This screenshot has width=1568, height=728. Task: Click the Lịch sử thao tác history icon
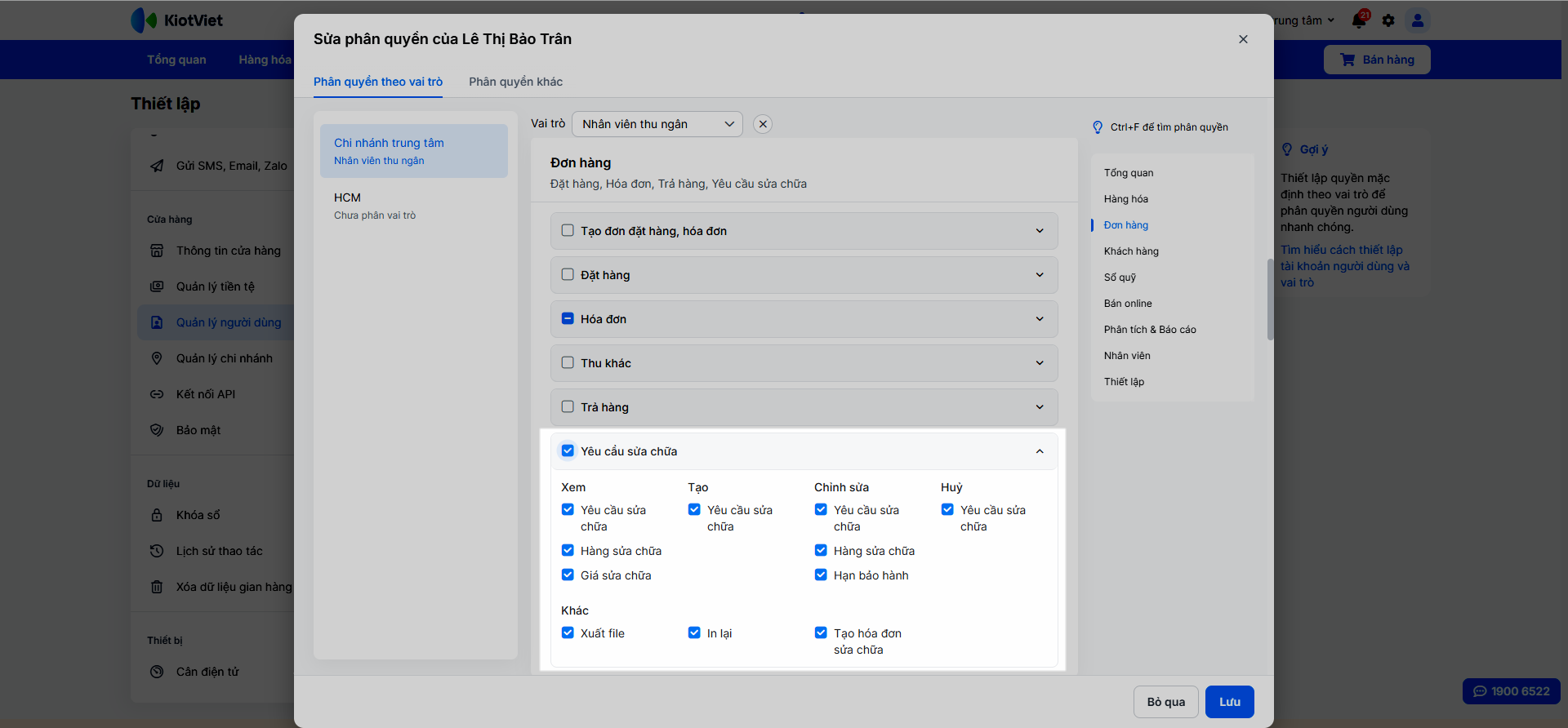click(157, 551)
